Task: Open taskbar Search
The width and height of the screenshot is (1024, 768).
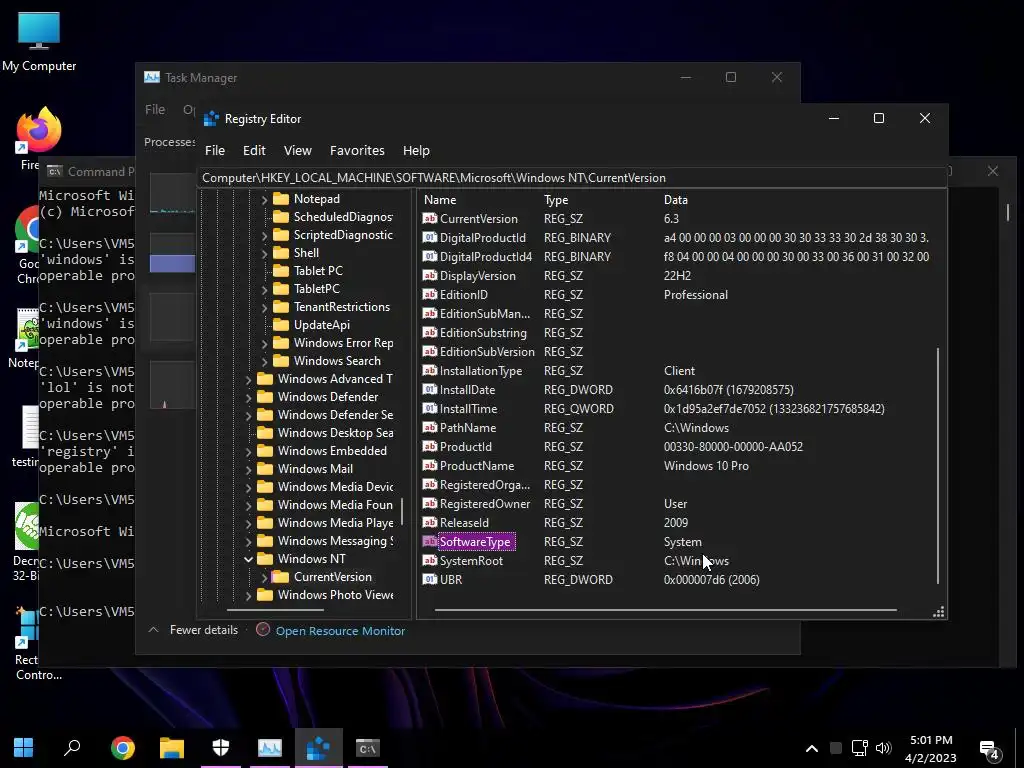Action: (72, 748)
